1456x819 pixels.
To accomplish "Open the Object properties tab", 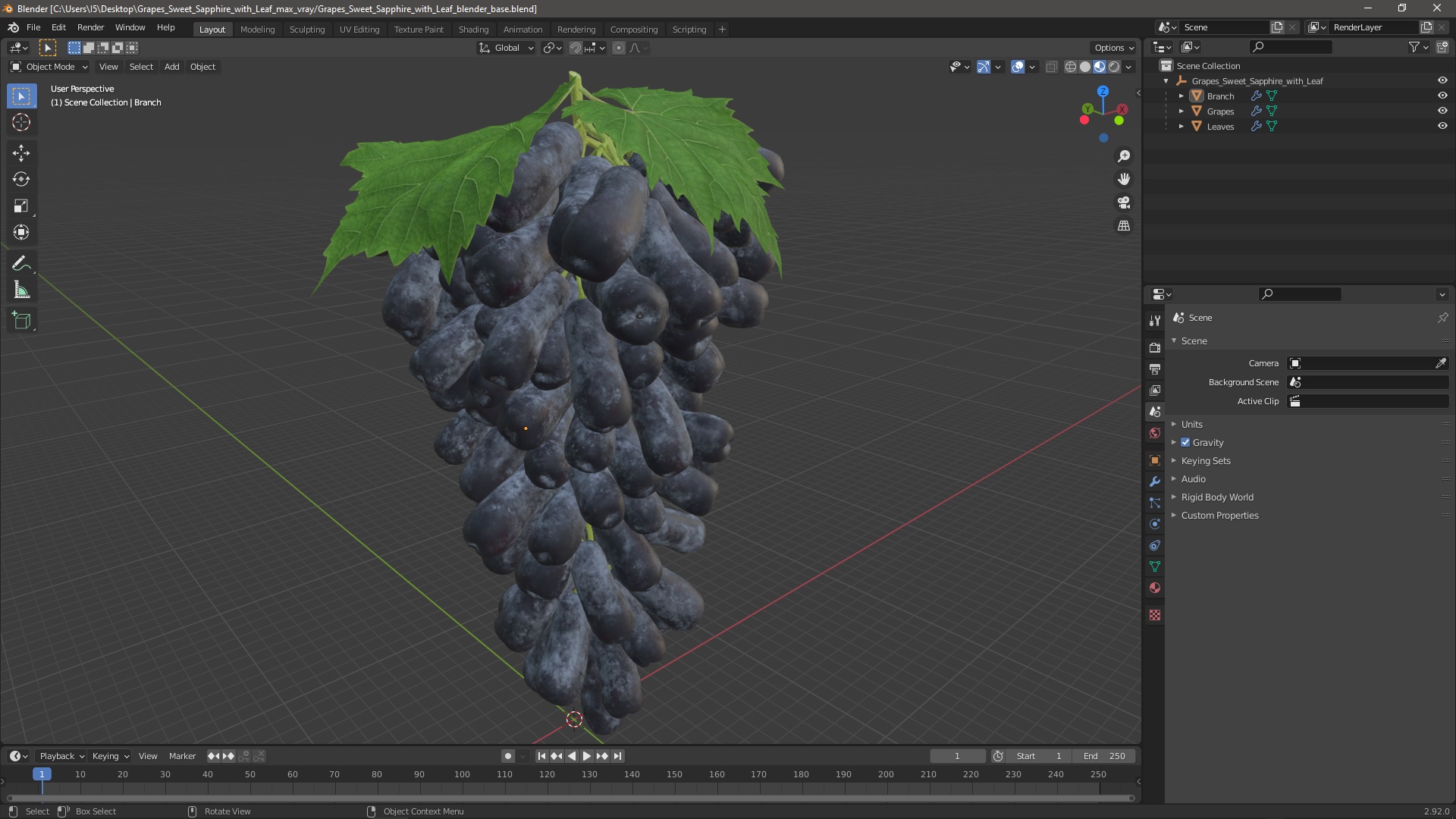I will pos(1155,460).
